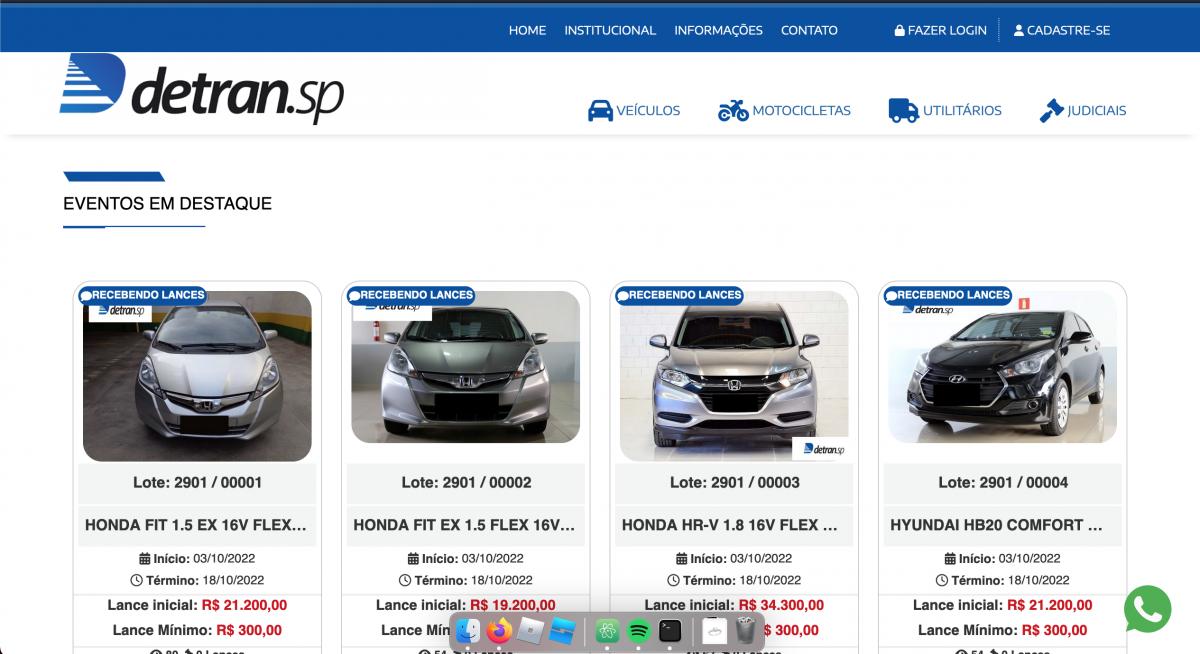The image size is (1200, 654).
Task: Open the Motocicletas category
Action: tap(784, 111)
